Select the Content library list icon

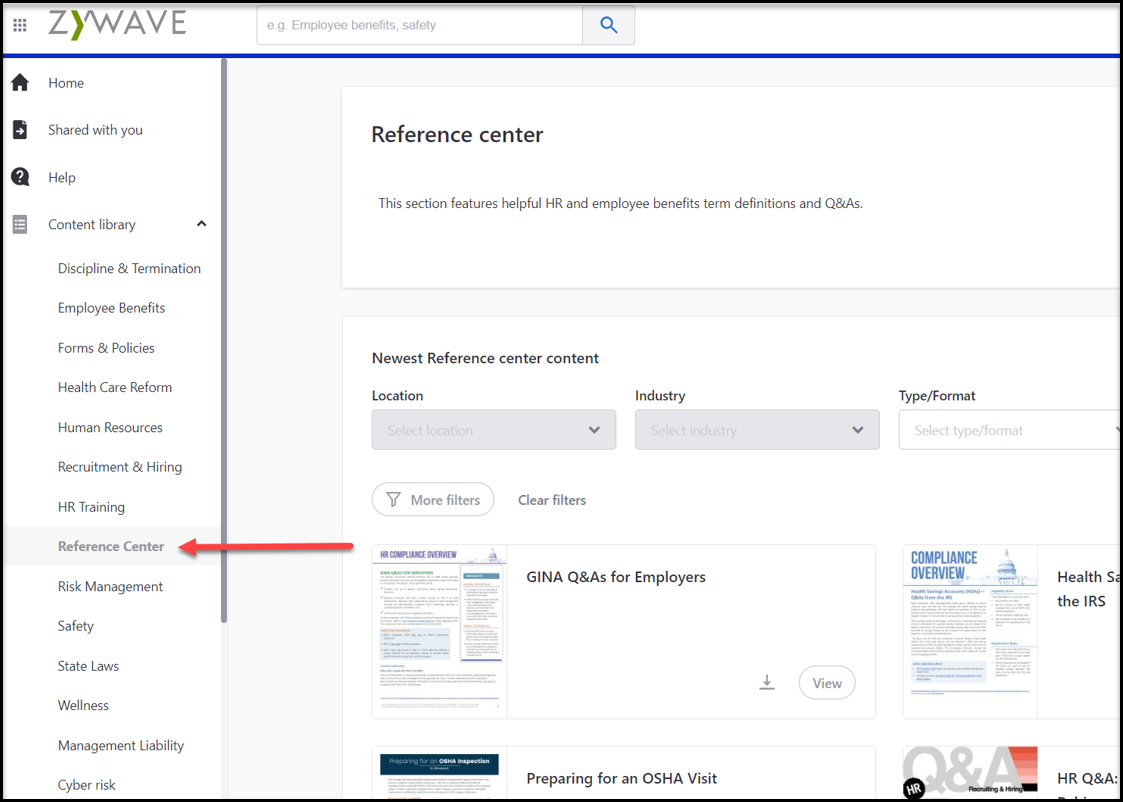point(21,223)
